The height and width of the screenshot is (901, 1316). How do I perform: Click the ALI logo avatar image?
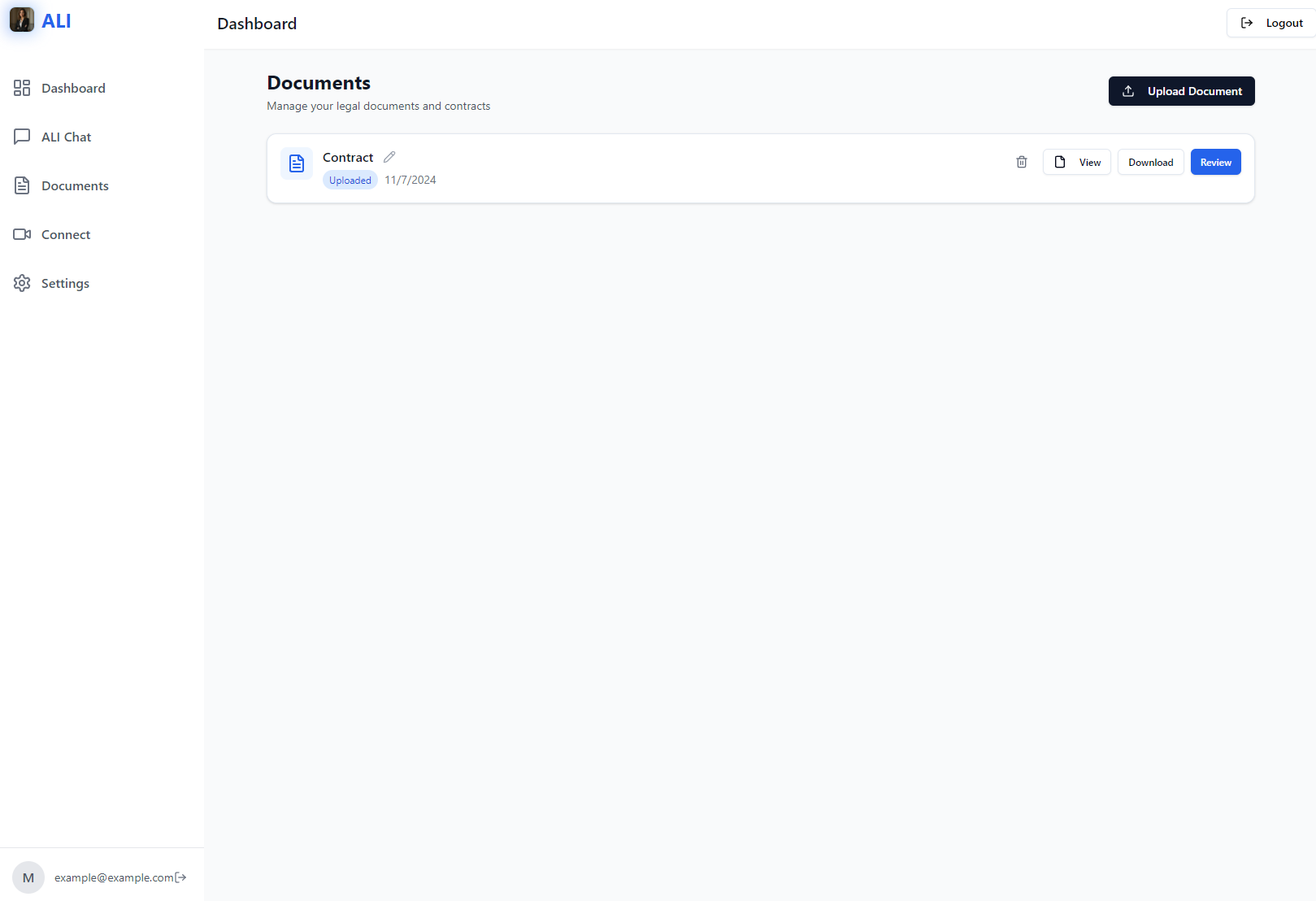22,20
